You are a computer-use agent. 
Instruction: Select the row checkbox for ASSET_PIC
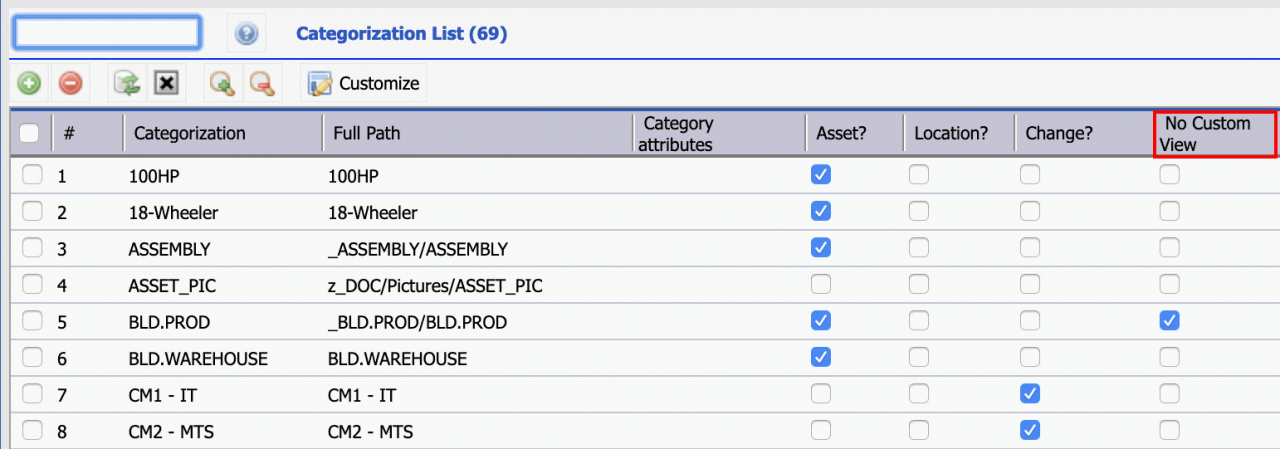click(x=32, y=284)
